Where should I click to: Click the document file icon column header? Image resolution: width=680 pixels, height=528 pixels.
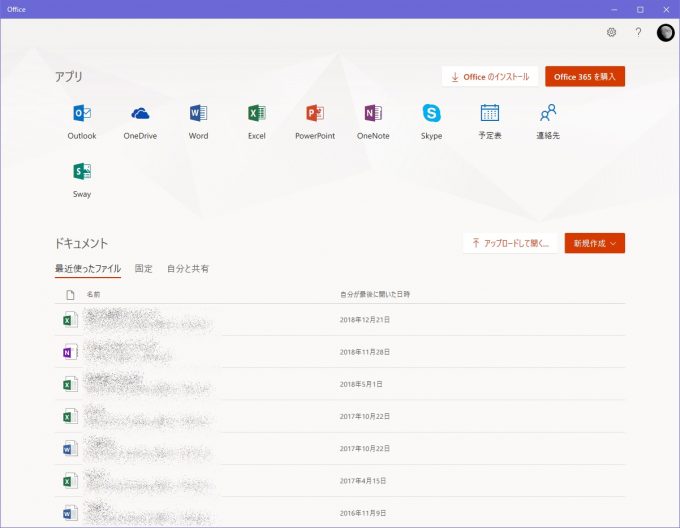pyautogui.click(x=70, y=295)
